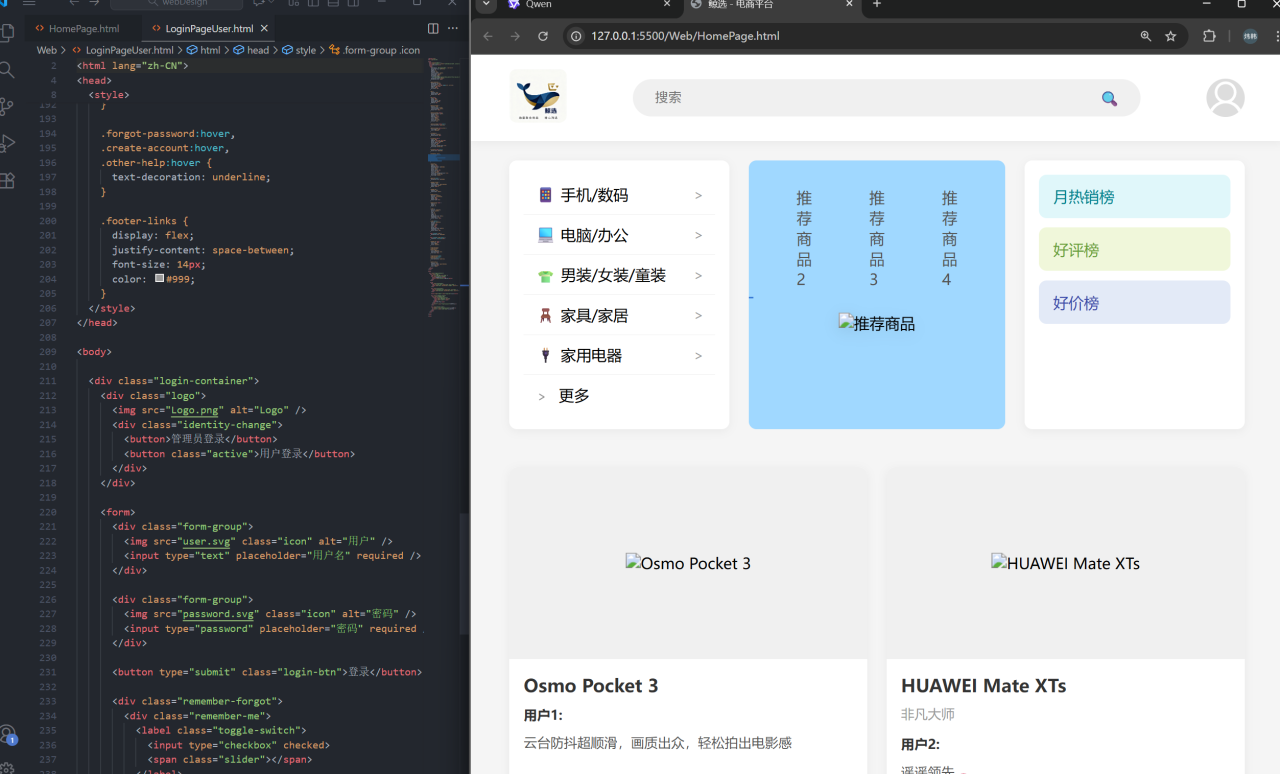1280x774 pixels.
Task: Click the 电脑/办公 computer icon
Action: tap(545, 235)
